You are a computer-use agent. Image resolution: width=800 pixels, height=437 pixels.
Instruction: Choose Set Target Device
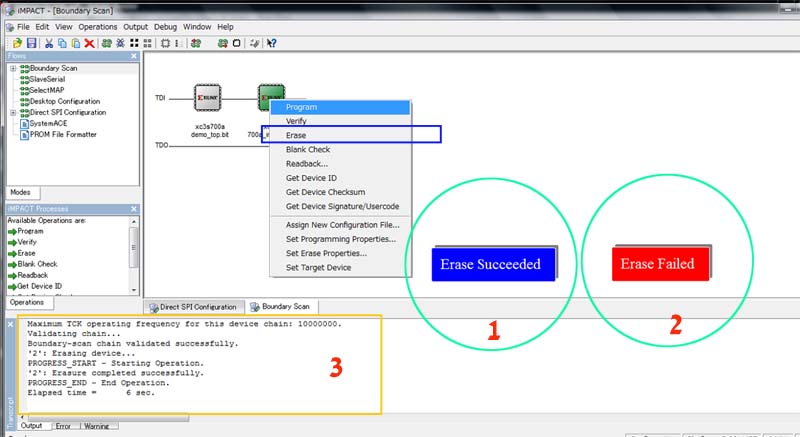click(x=340, y=268)
